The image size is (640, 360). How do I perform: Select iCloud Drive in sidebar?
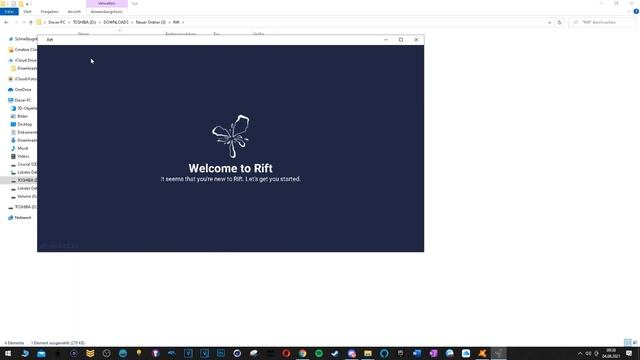(x=23, y=60)
